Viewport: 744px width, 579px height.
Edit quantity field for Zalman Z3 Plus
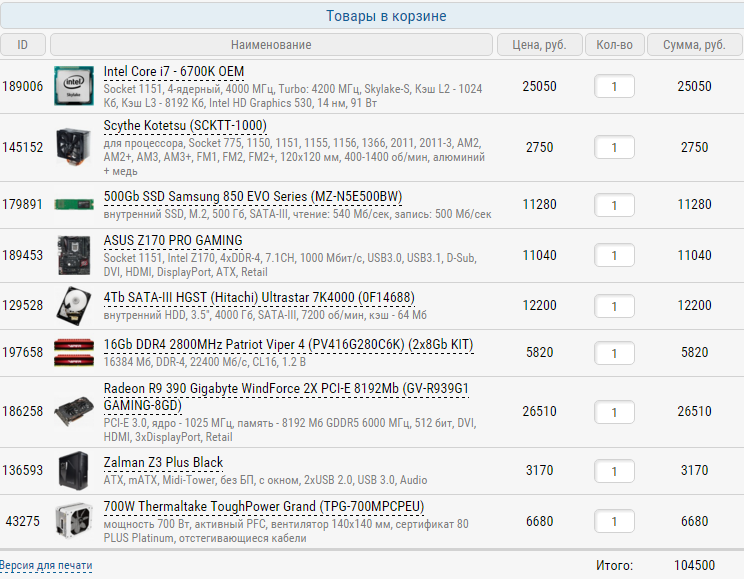[614, 471]
